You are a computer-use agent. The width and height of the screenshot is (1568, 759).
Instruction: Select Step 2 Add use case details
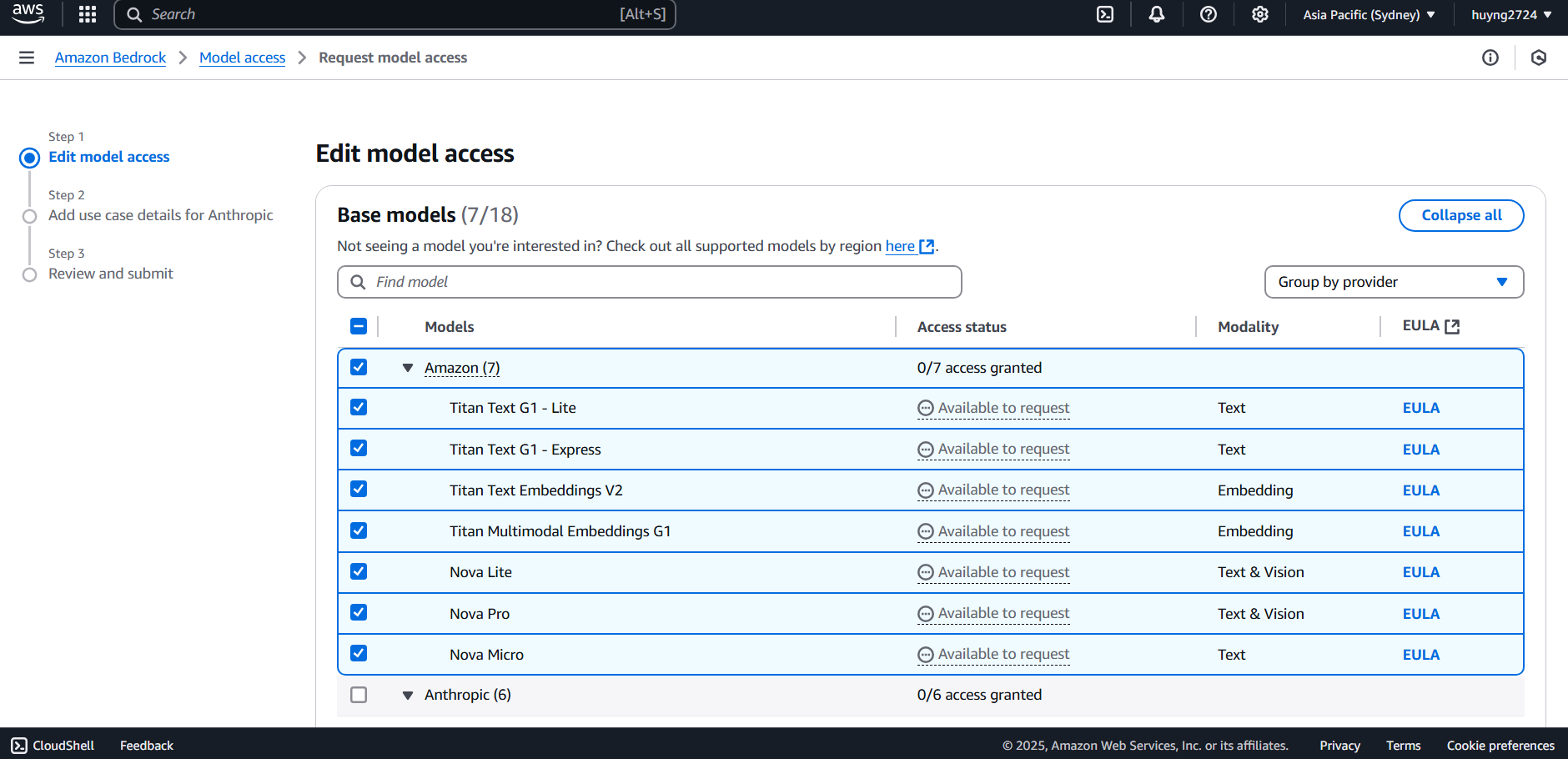(x=160, y=215)
